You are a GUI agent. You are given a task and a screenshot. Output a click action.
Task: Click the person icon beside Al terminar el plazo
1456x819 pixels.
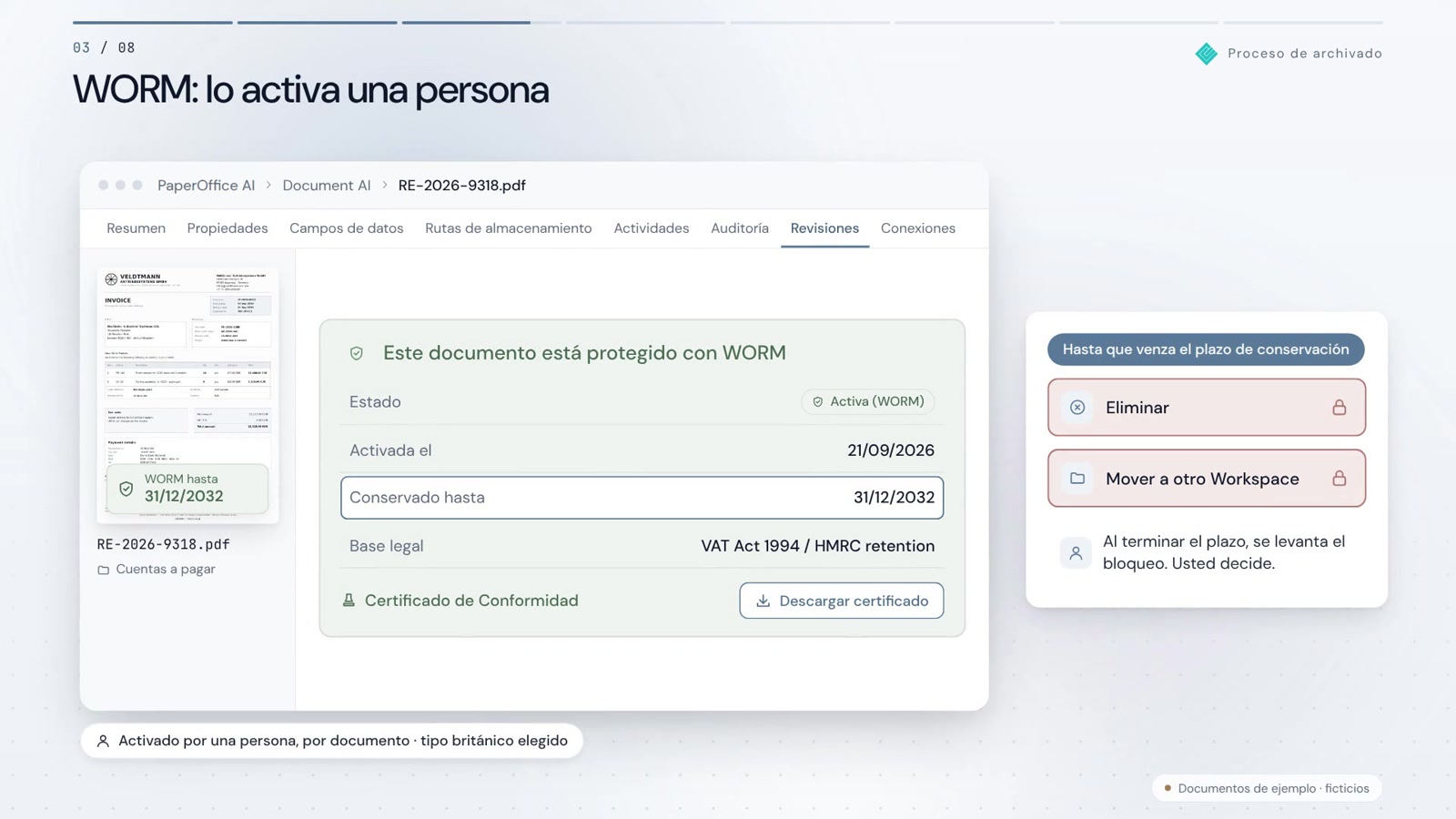click(1076, 552)
